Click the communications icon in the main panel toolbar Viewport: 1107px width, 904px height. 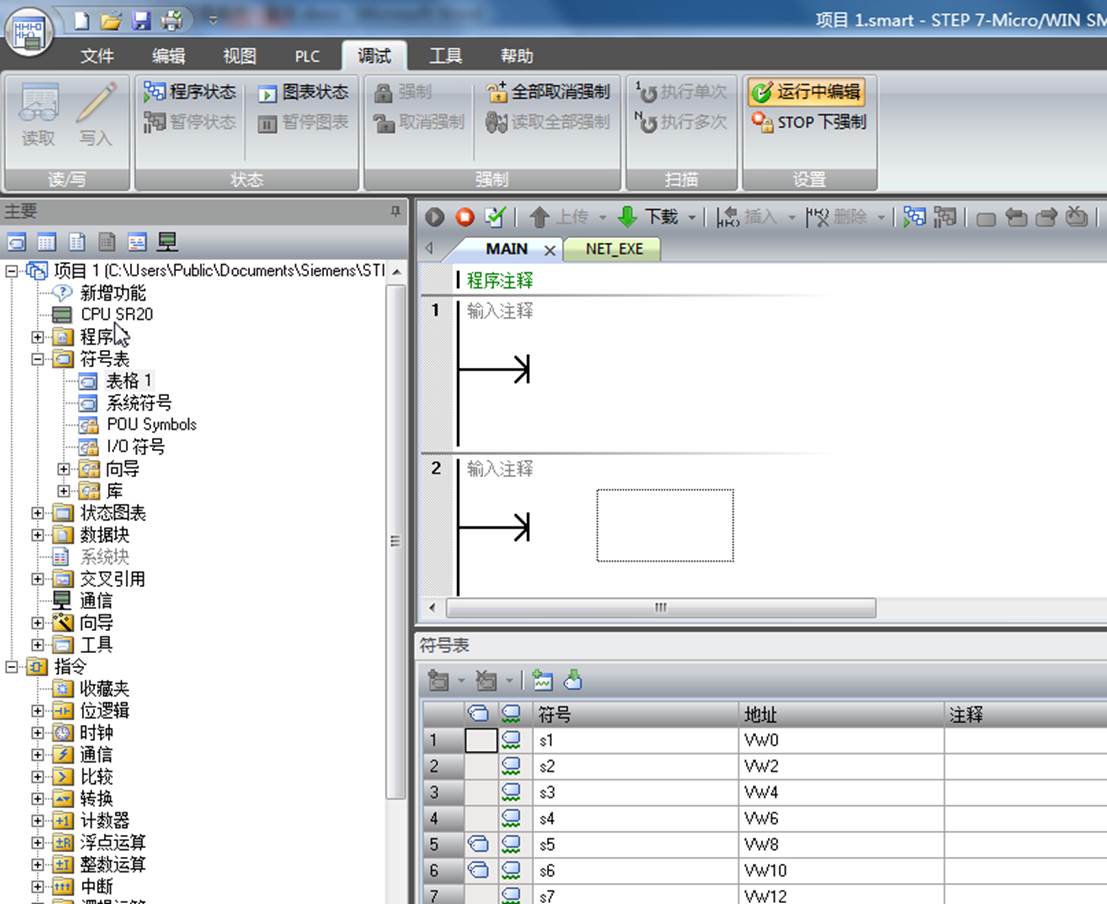167,242
